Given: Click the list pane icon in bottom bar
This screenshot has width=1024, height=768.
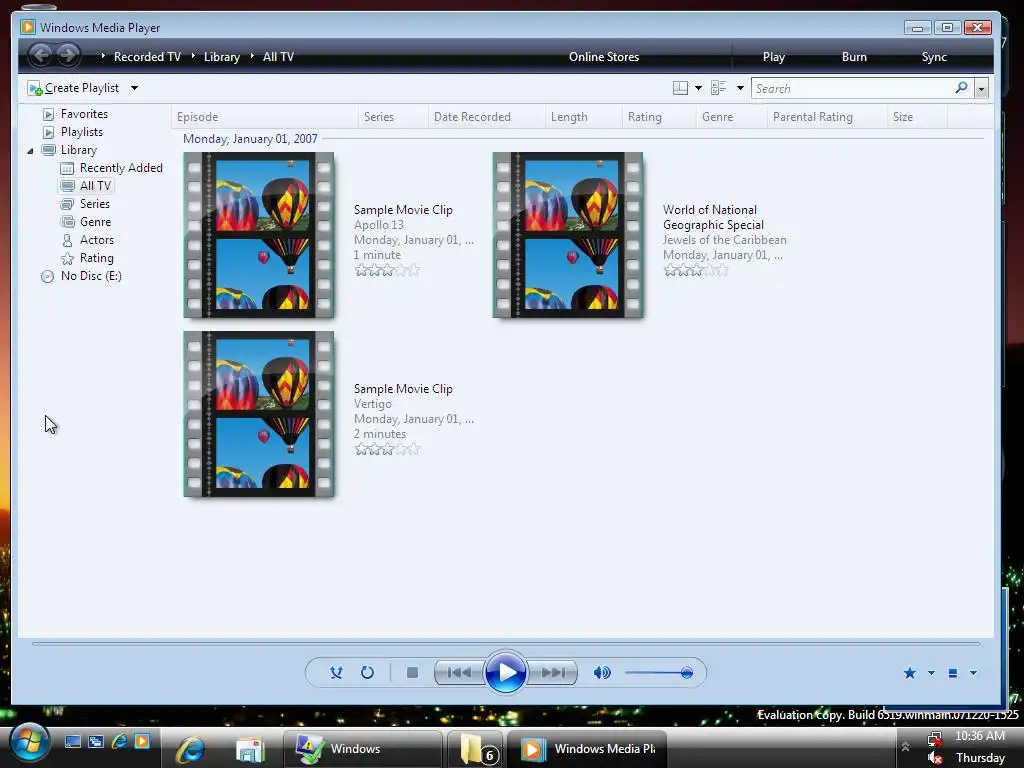Looking at the screenshot, I should pyautogui.click(x=953, y=673).
